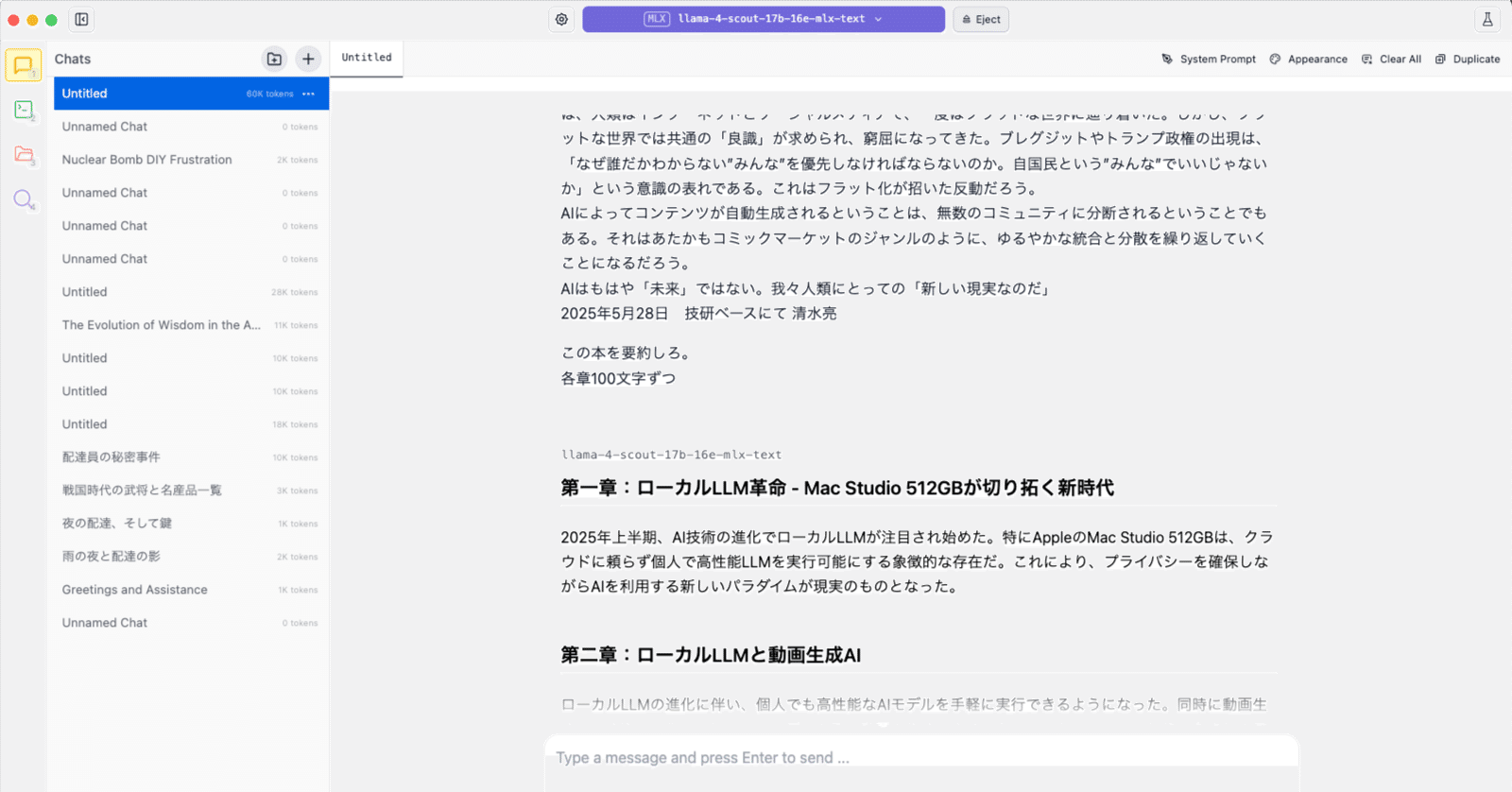Duplicate the current chat
The height and width of the screenshot is (792, 1512).
(1468, 59)
